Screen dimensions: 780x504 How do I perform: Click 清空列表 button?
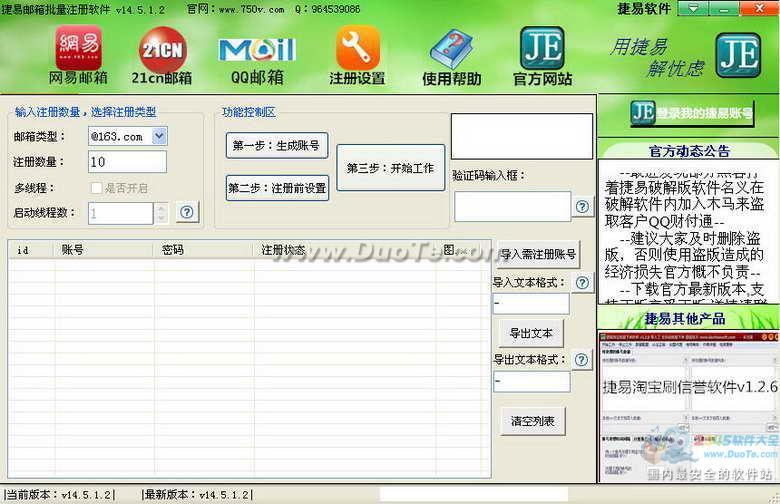coord(532,421)
